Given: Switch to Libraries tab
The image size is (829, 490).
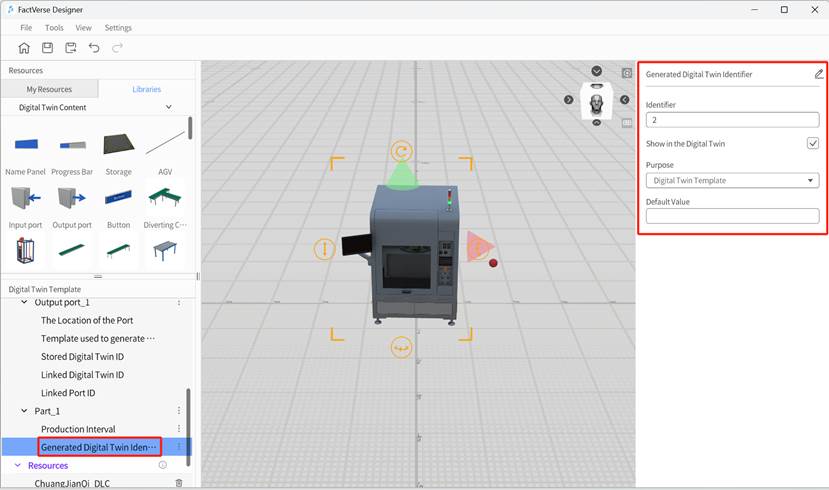Looking at the screenshot, I should pyautogui.click(x=146, y=89).
